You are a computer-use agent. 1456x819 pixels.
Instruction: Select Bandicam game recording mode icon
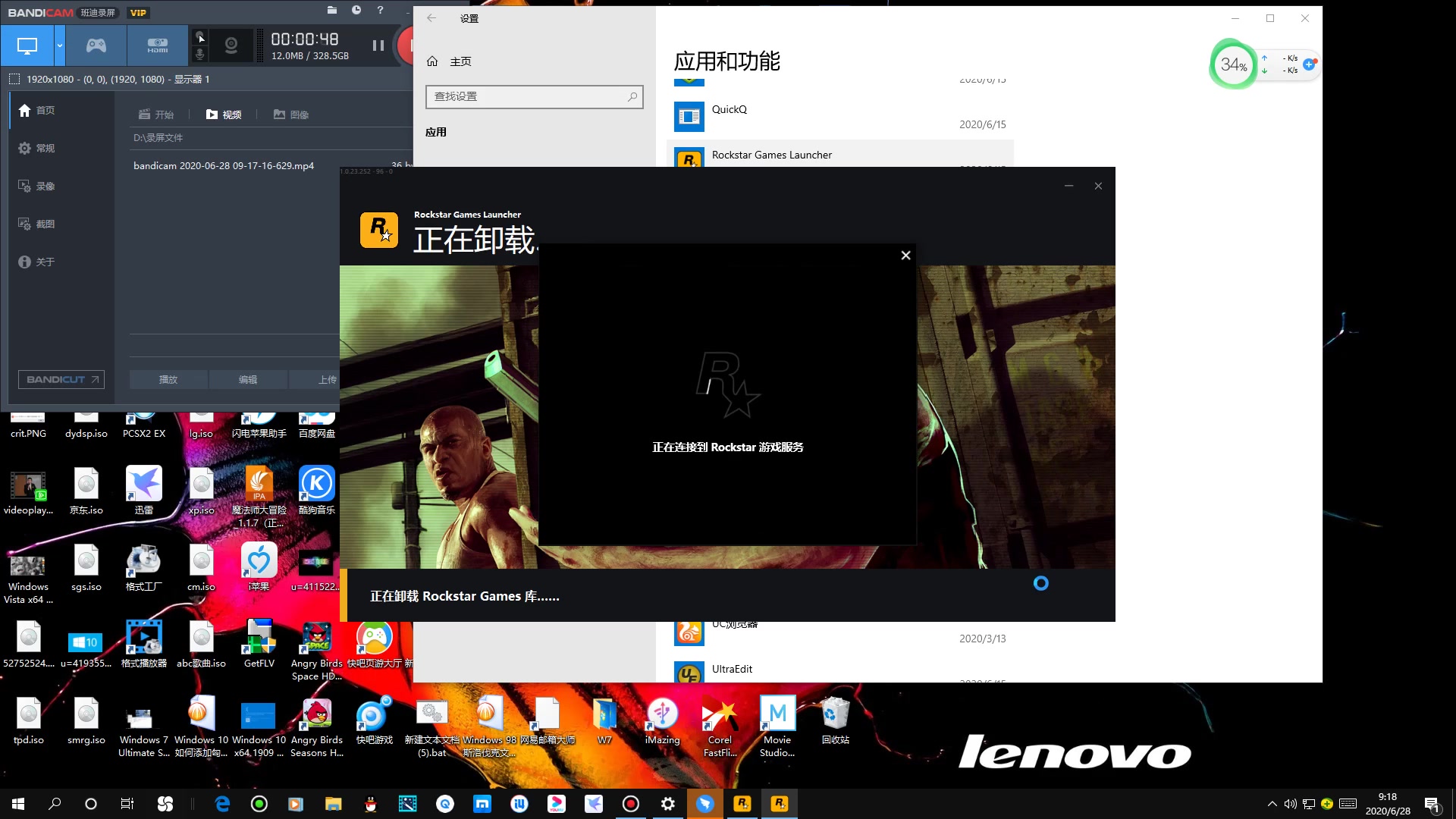coord(96,45)
